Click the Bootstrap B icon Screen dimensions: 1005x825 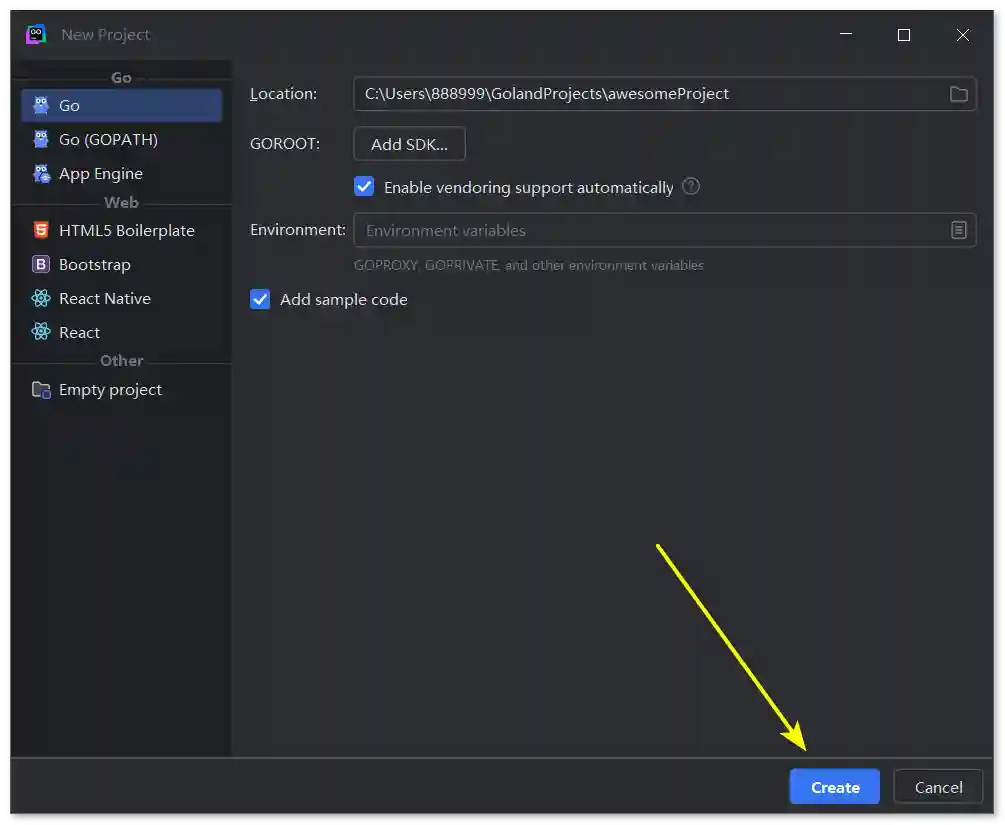point(41,264)
